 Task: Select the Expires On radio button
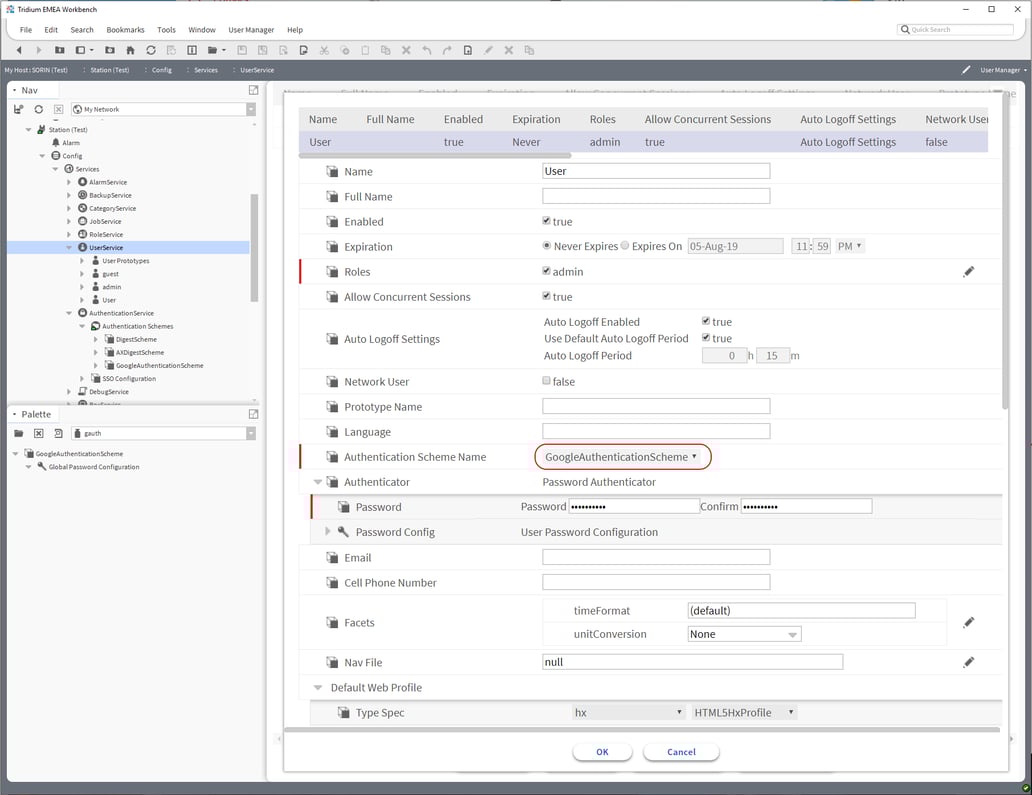[x=625, y=246]
